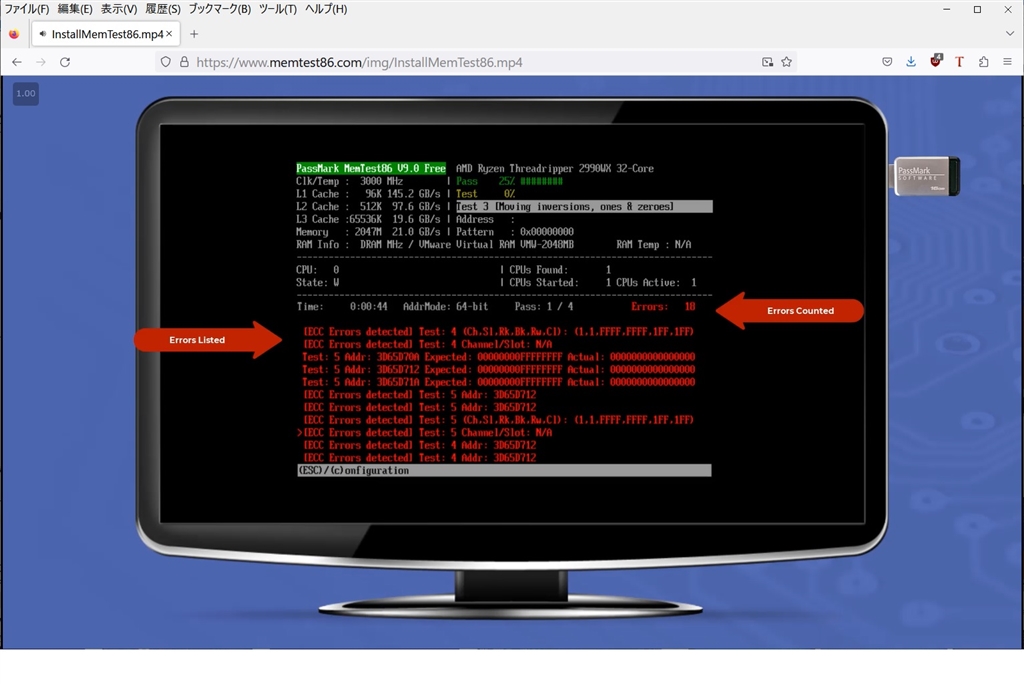Click the Errors: 18 count in video

663,306
